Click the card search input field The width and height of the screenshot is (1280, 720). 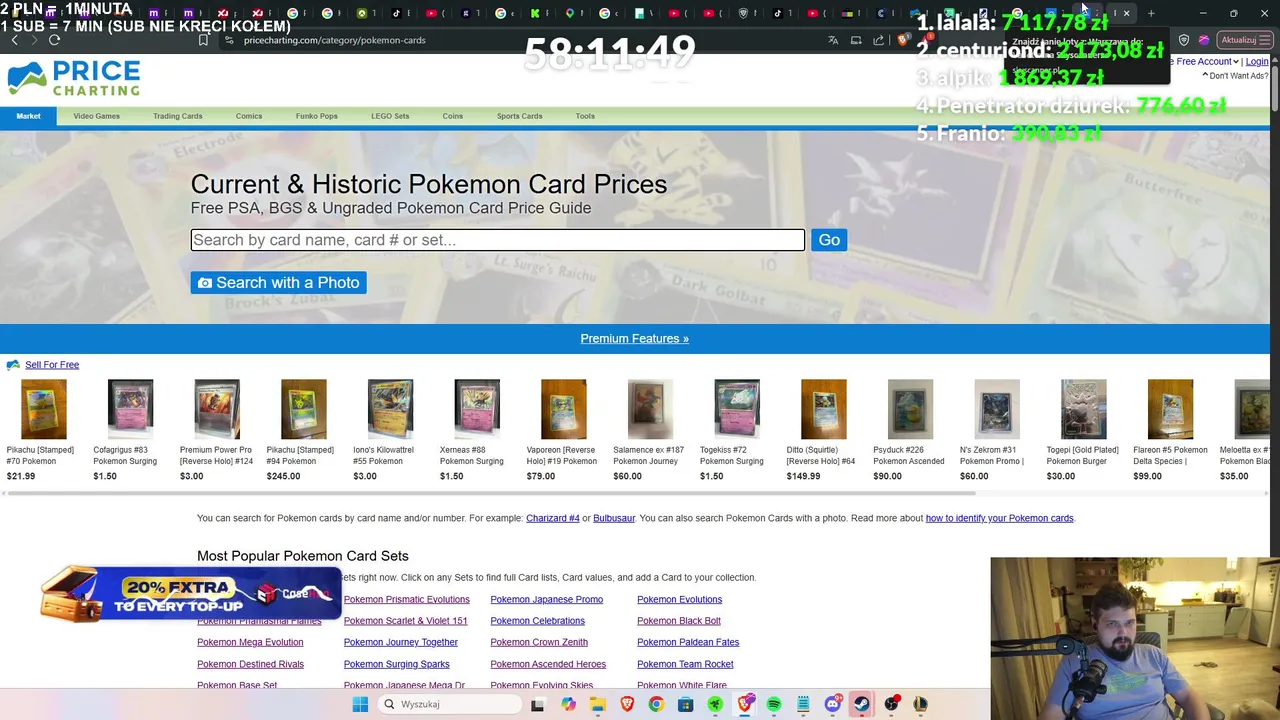click(498, 240)
